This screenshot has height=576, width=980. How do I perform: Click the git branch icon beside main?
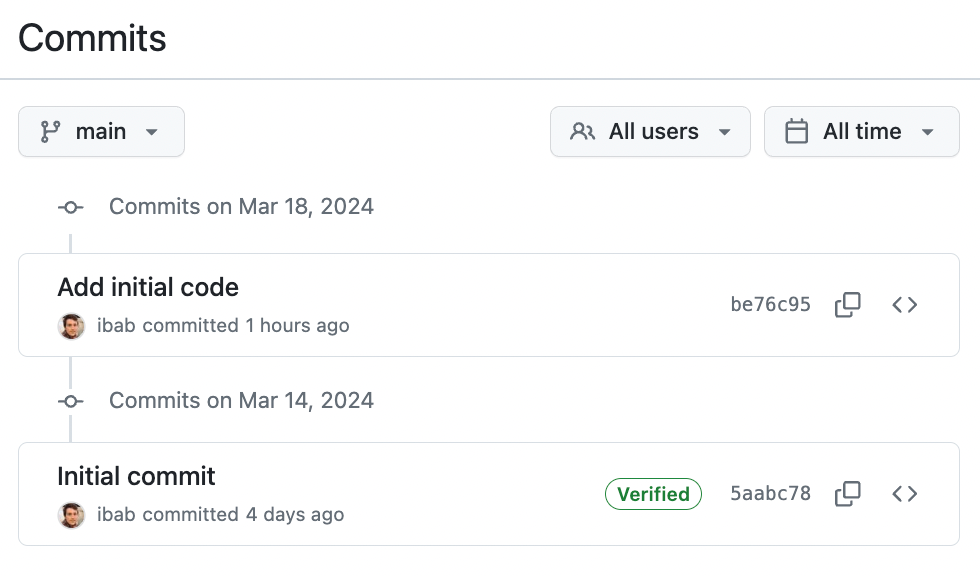pyautogui.click(x=50, y=132)
